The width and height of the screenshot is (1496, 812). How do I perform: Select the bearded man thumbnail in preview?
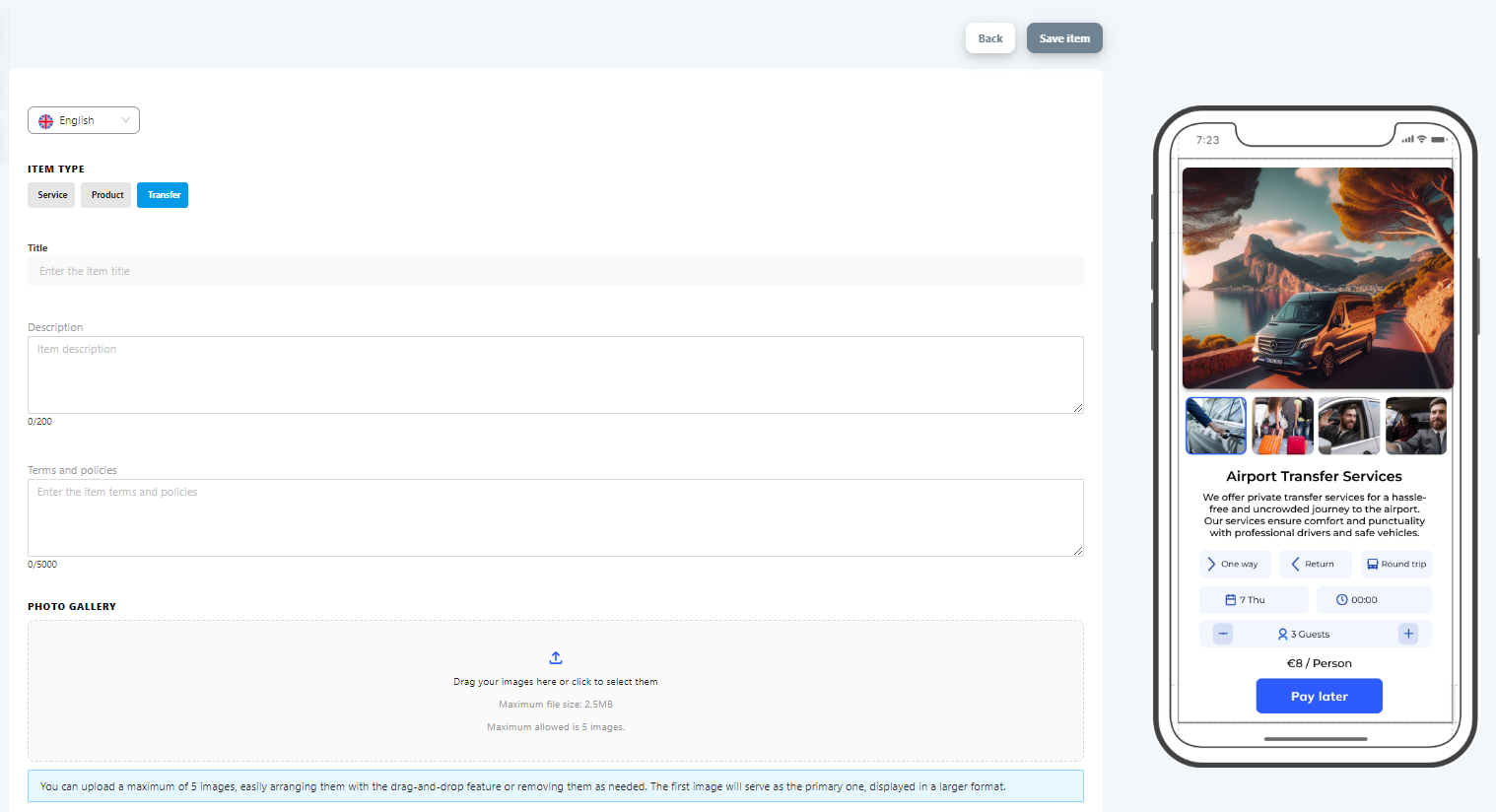point(1416,426)
